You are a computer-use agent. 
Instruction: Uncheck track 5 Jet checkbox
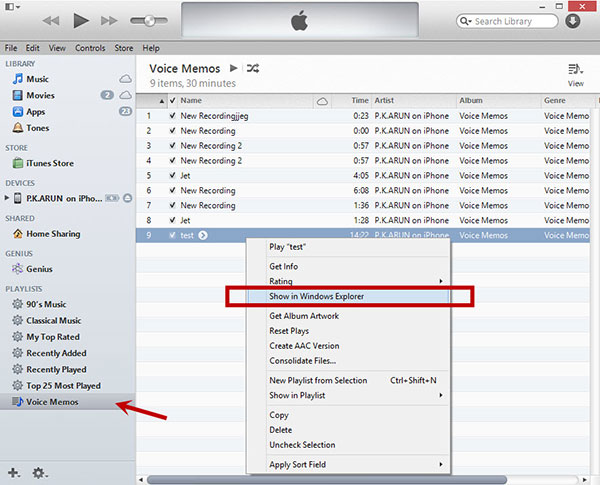click(173, 175)
